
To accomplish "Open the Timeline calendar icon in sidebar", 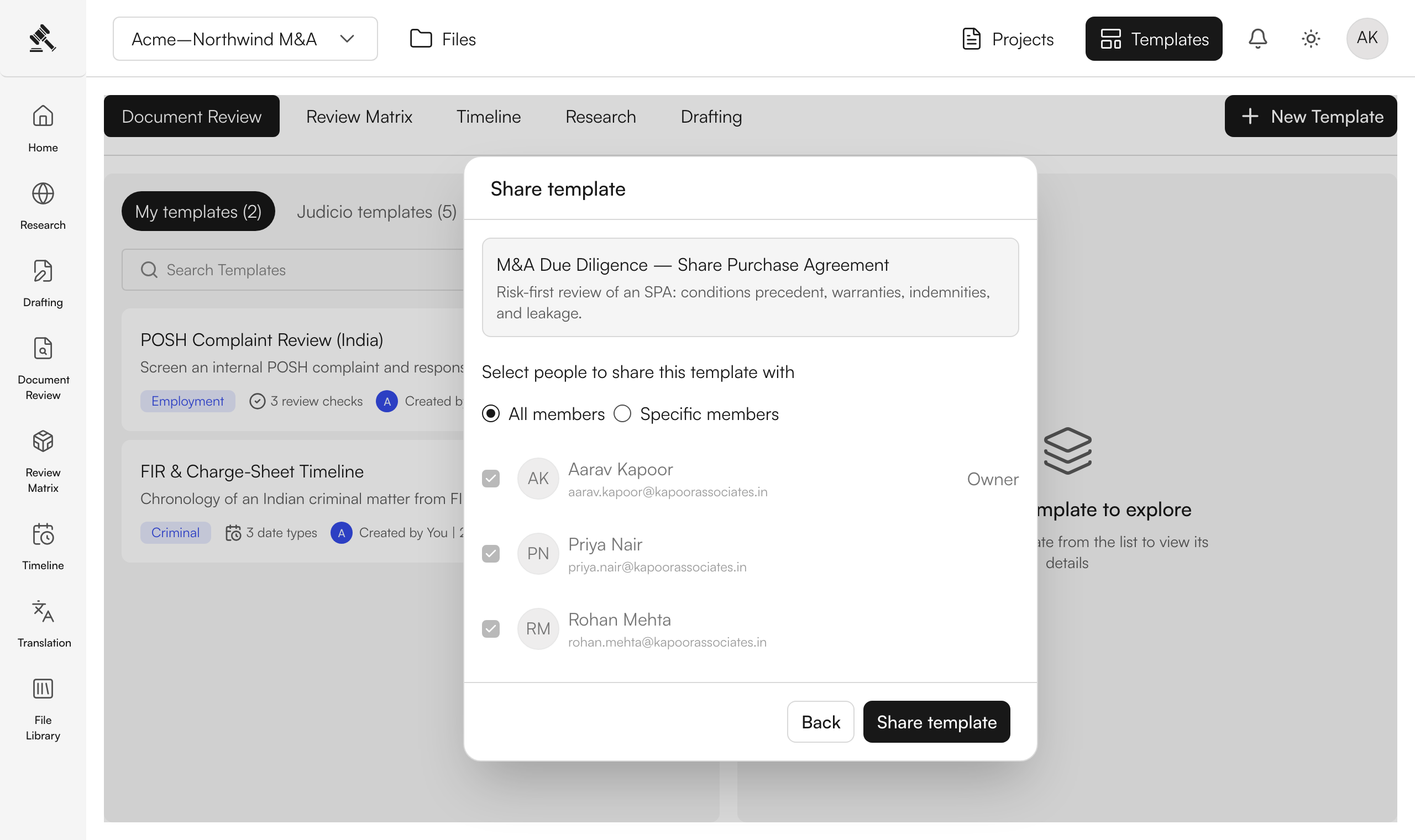I will coord(43,534).
